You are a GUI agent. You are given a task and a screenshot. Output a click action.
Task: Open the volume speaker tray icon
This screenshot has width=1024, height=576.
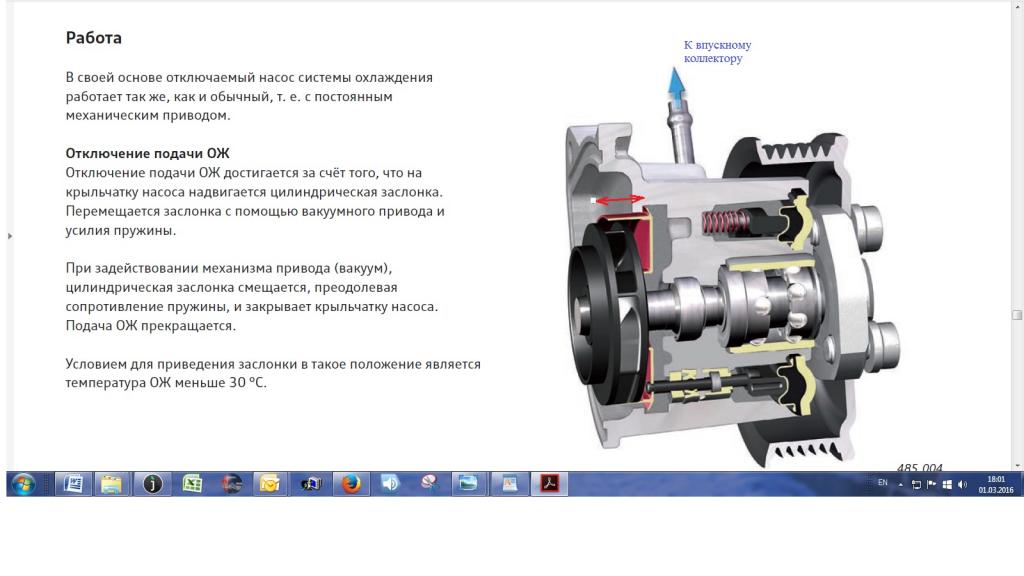pyautogui.click(x=962, y=485)
